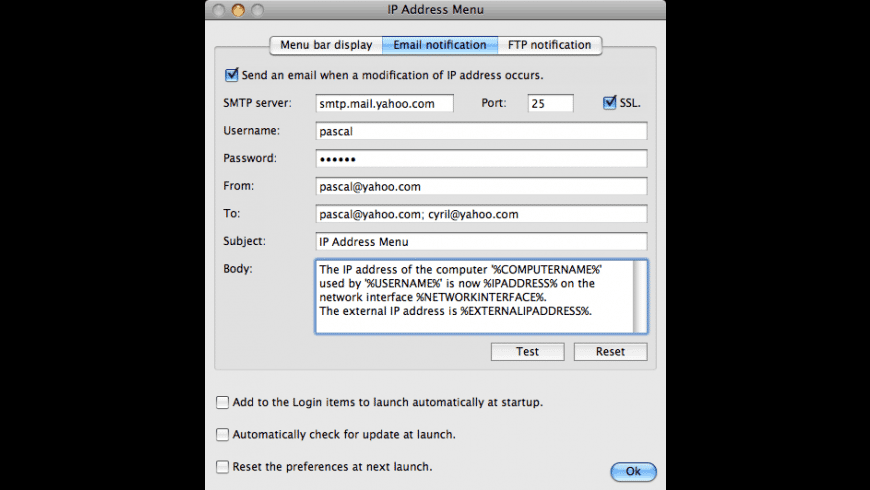Click the From address field

pos(481,186)
